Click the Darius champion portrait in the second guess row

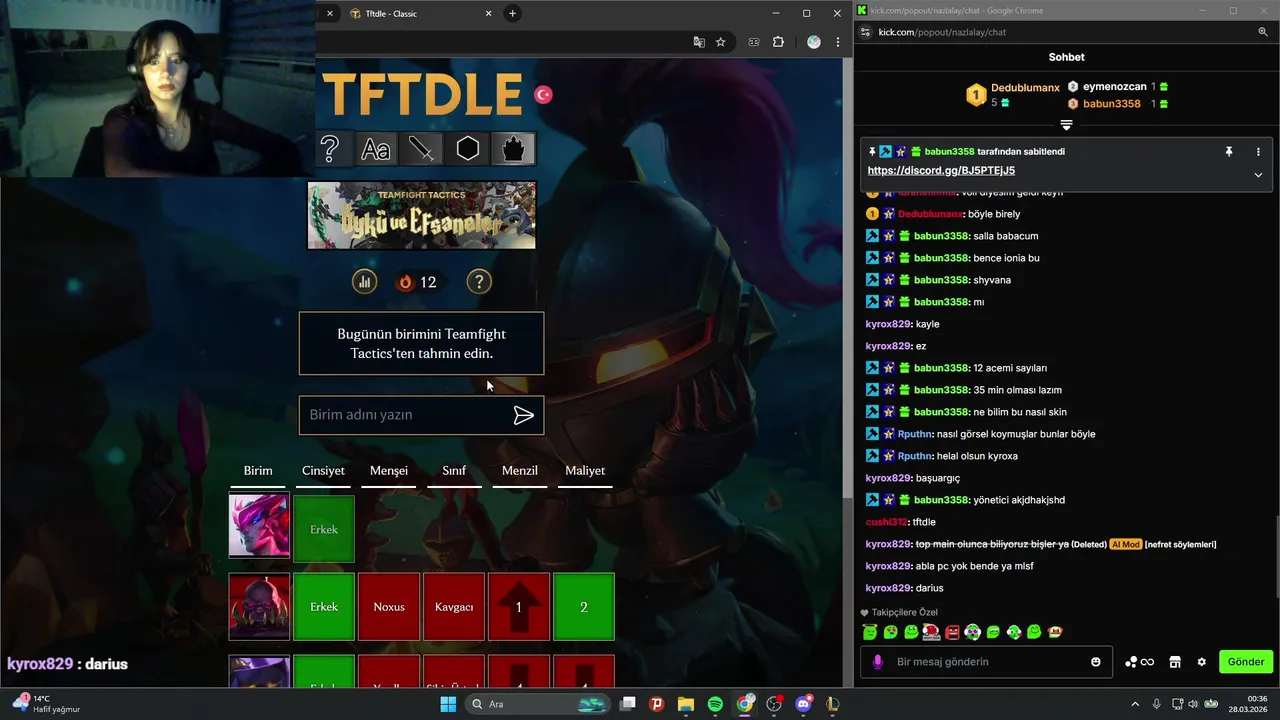click(259, 606)
